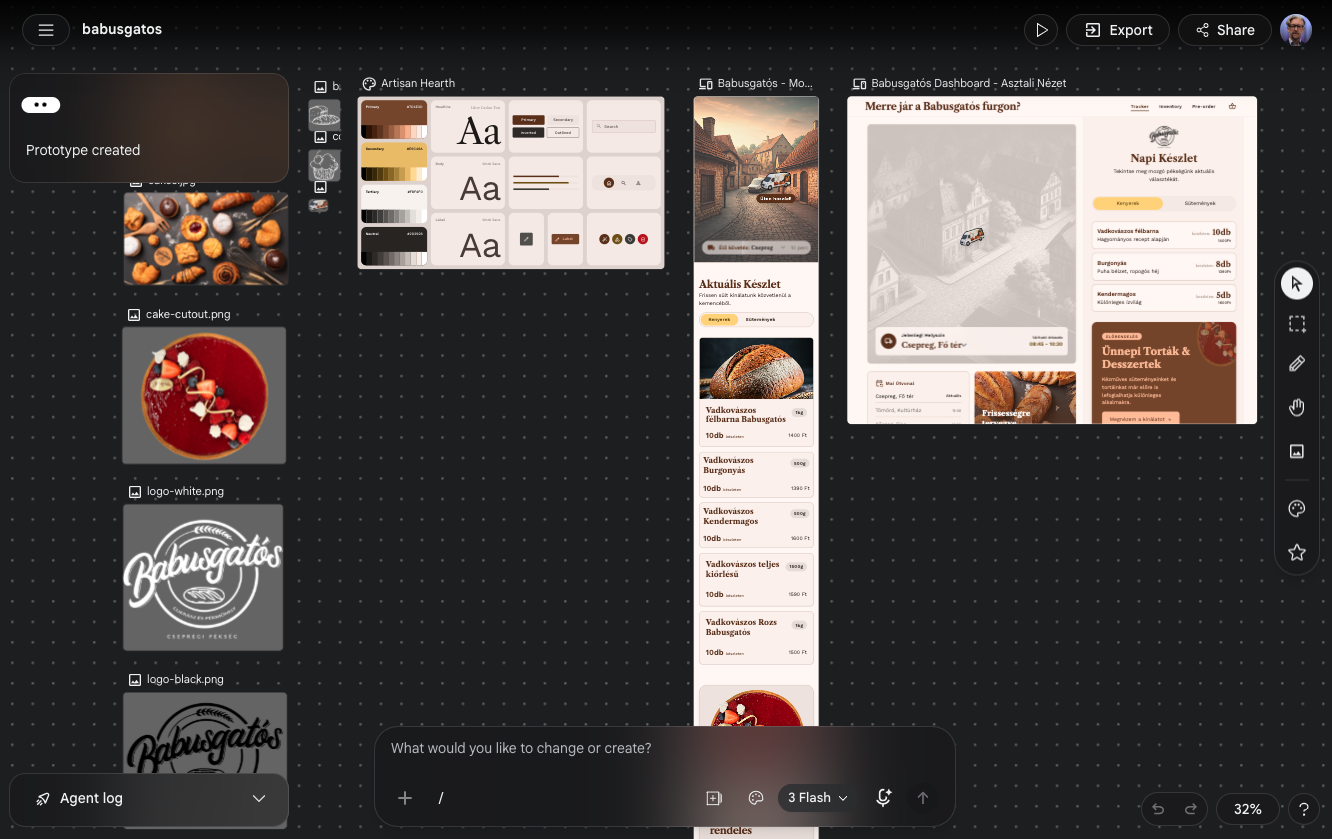Click the Share button
The height and width of the screenshot is (839, 1332).
click(x=1224, y=30)
